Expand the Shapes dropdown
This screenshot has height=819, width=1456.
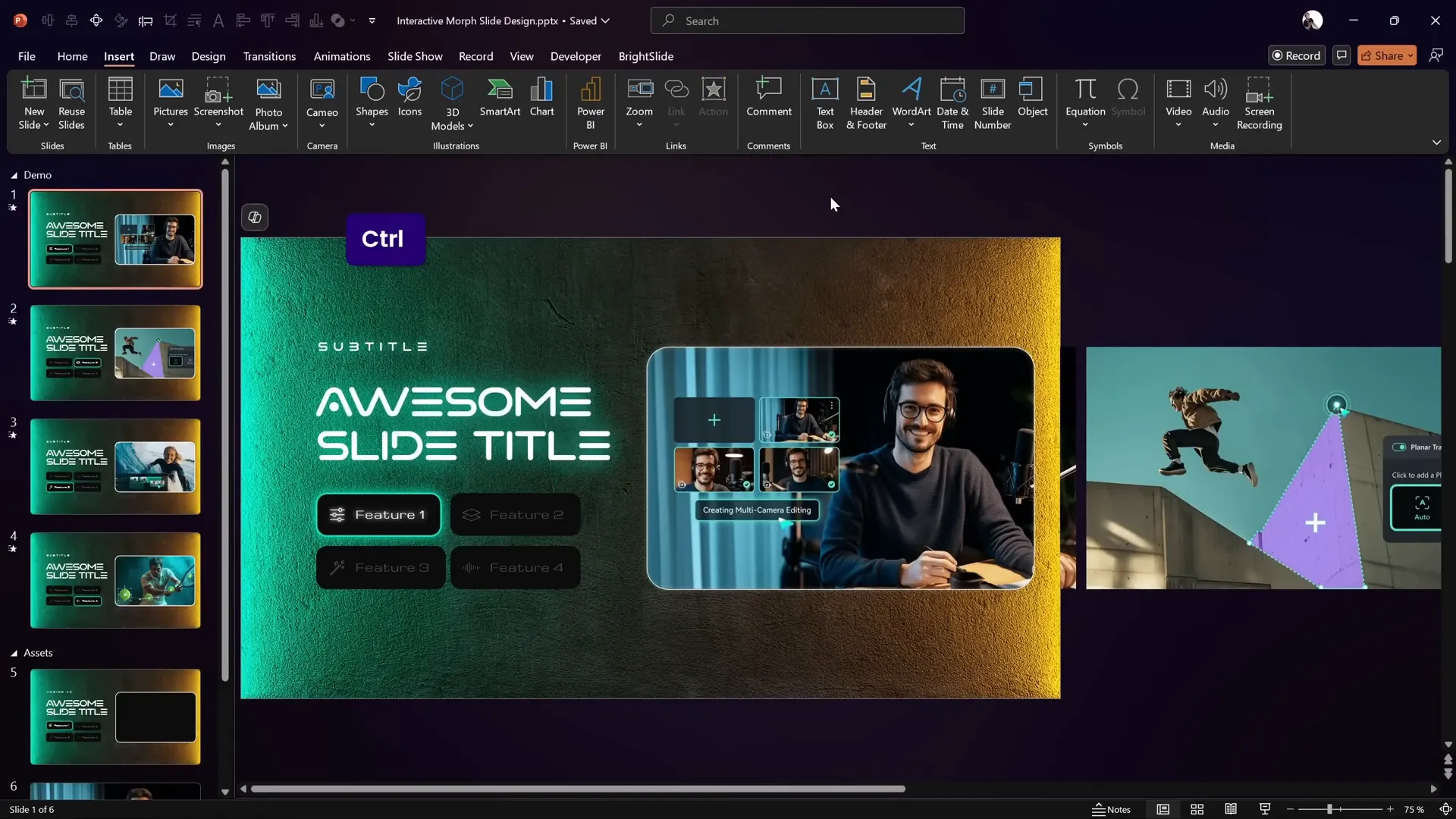click(372, 125)
